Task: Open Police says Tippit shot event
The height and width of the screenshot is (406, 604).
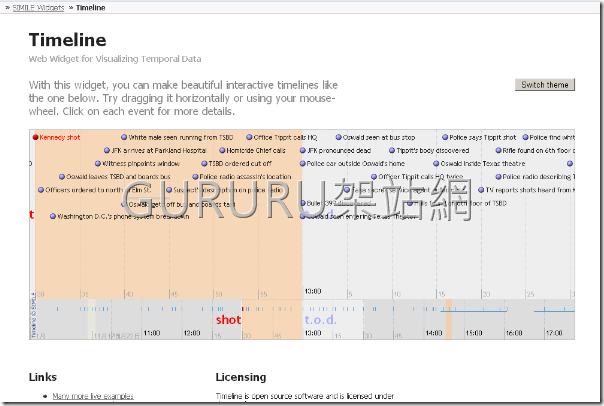Action: (x=479, y=138)
